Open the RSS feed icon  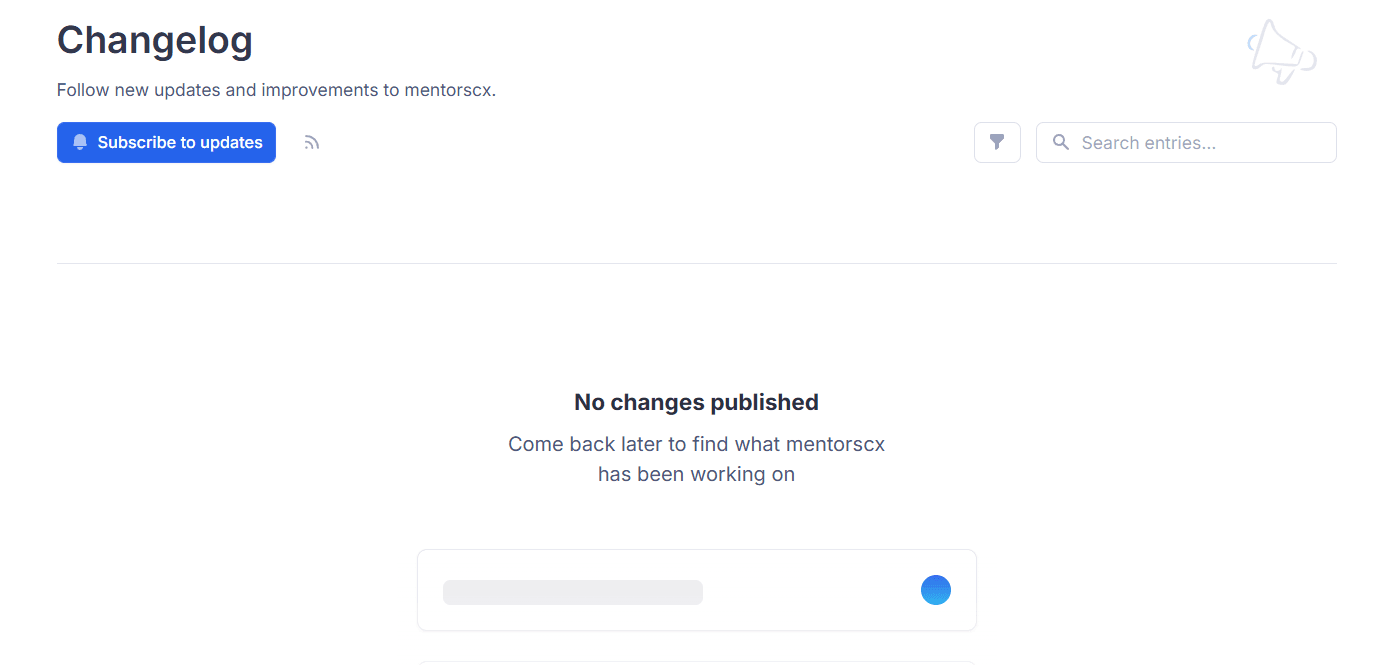(x=312, y=143)
